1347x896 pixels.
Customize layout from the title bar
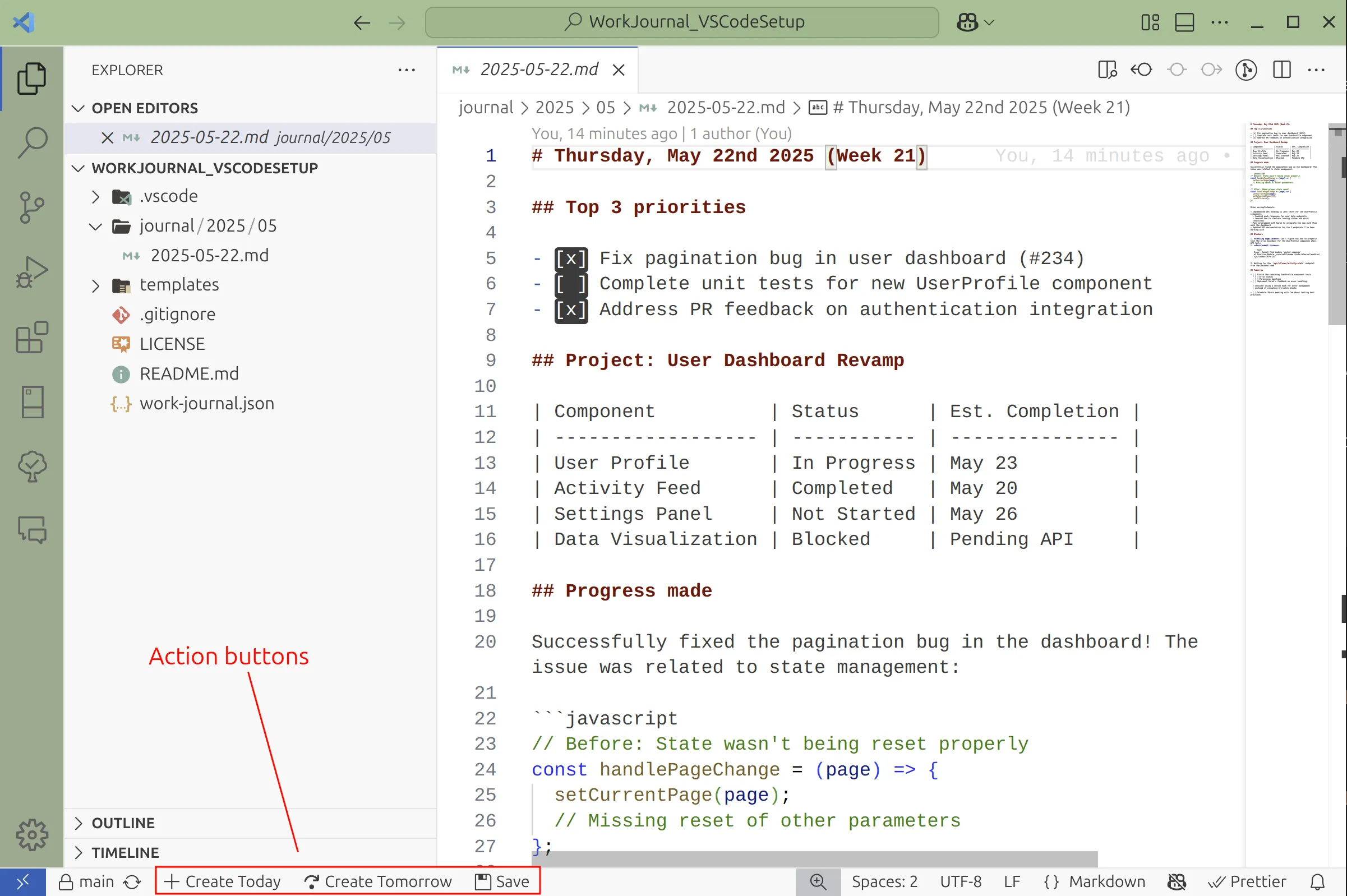tap(1150, 22)
